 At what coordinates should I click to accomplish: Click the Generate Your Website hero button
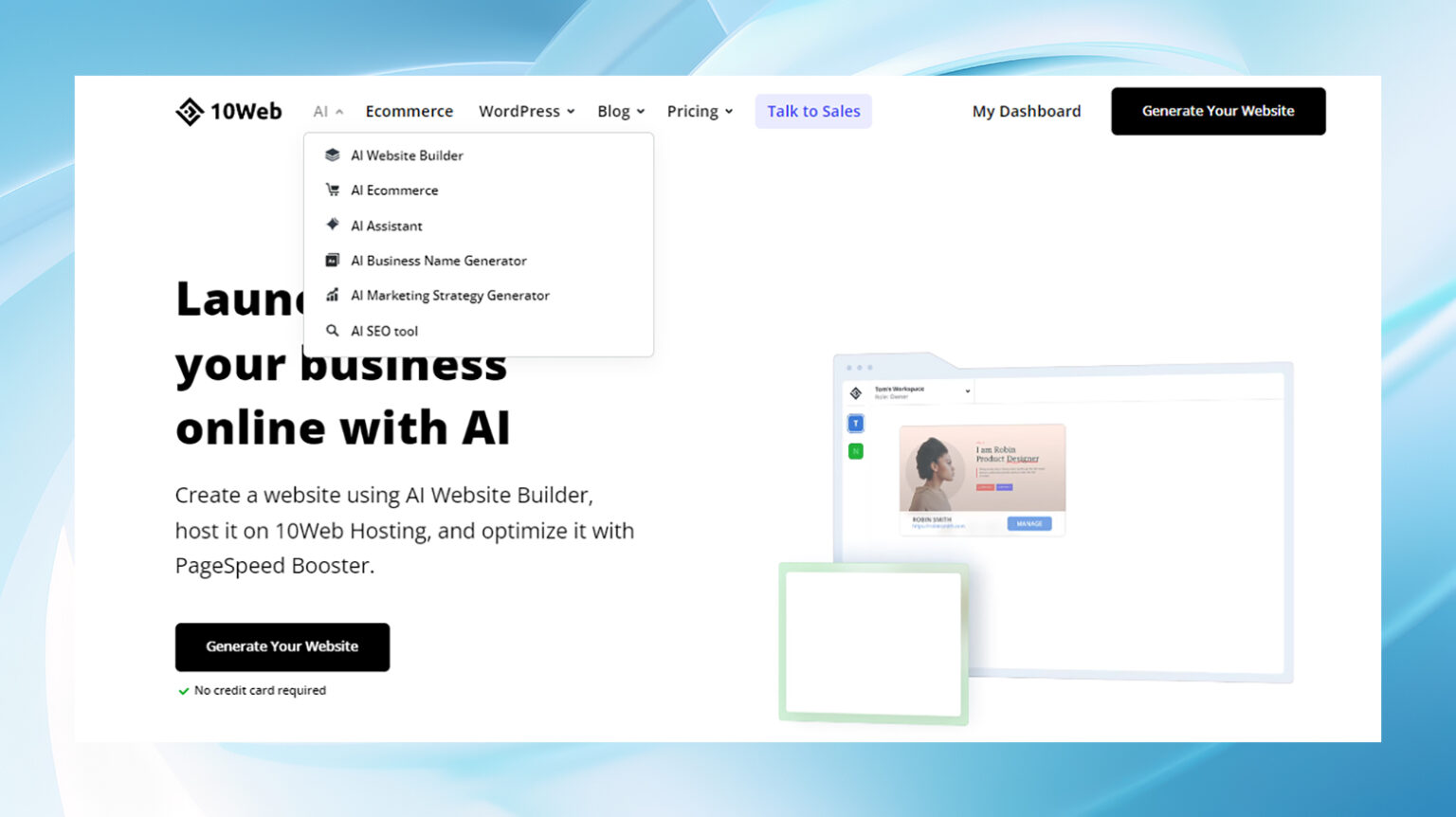coord(282,646)
